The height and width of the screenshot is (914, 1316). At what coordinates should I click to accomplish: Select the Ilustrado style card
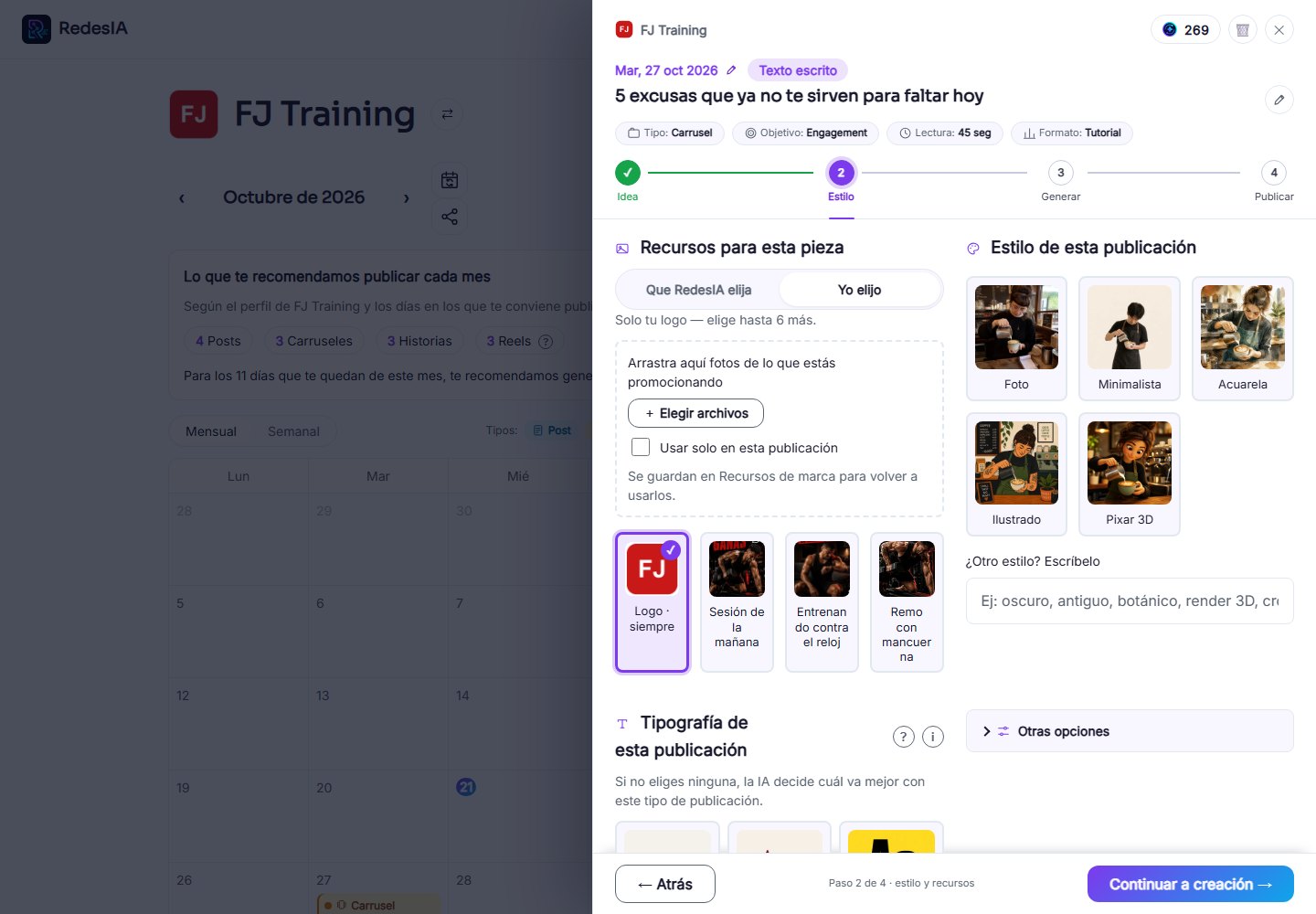1016,474
